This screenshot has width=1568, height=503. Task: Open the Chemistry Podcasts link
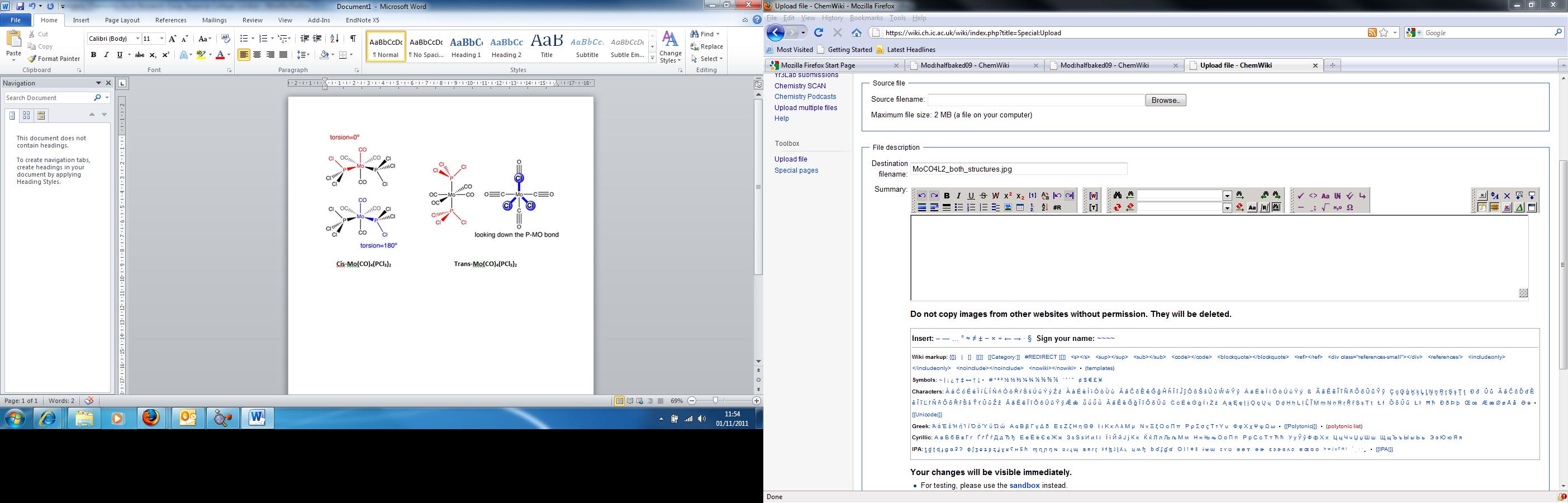click(x=805, y=97)
